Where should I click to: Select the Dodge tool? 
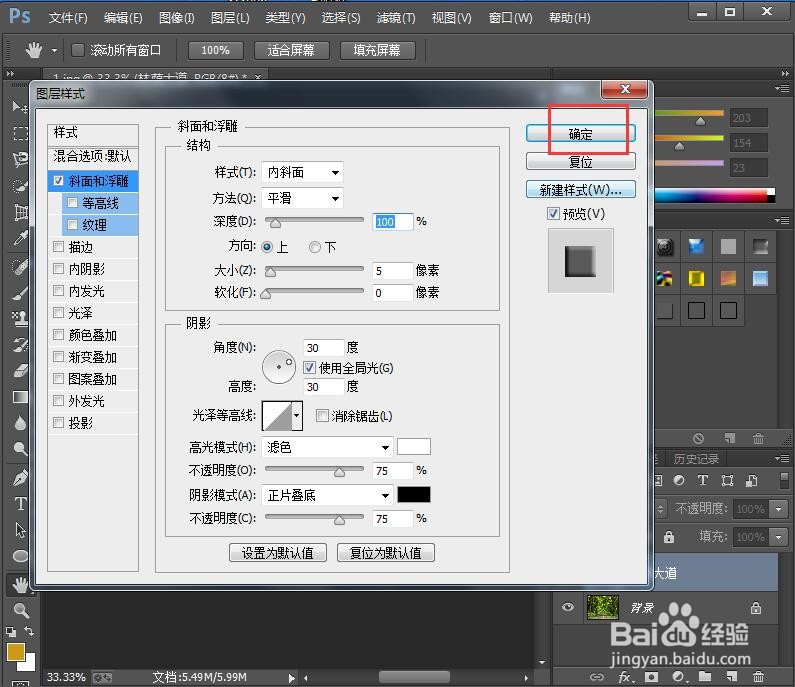(x=20, y=449)
